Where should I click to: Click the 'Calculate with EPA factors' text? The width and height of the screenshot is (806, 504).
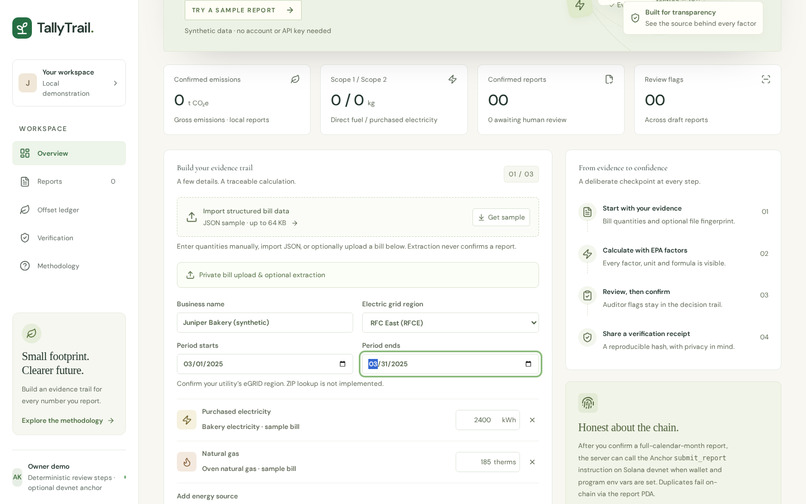[645, 250]
